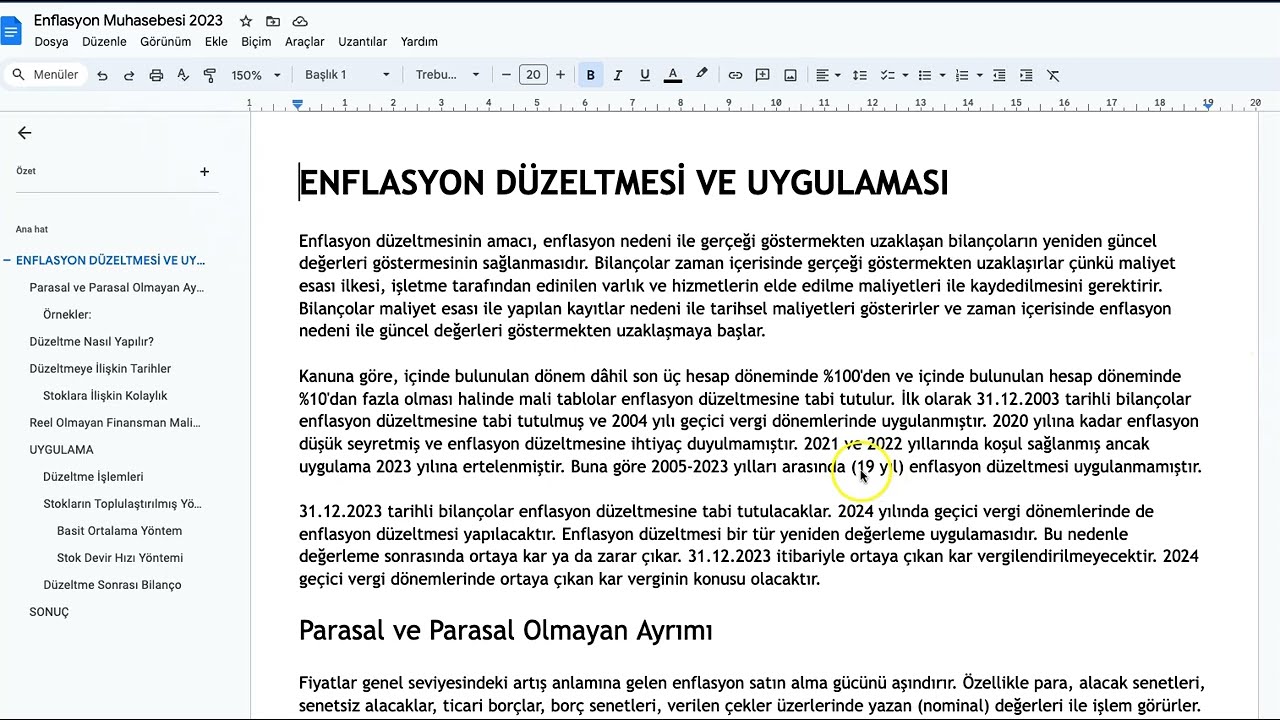Go to Stoklara İlişkin Kolaylık outline item
Image resolution: width=1280 pixels, height=720 pixels.
(105, 395)
